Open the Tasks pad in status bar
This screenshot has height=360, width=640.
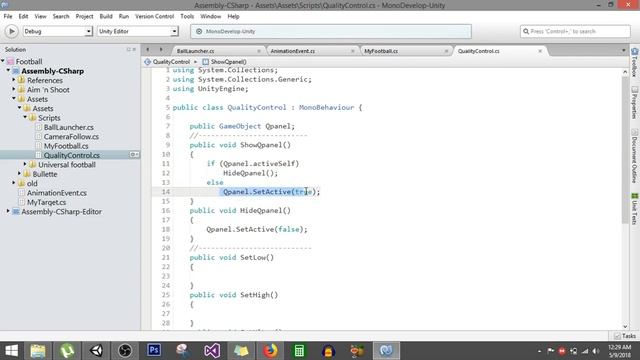tap(625, 336)
